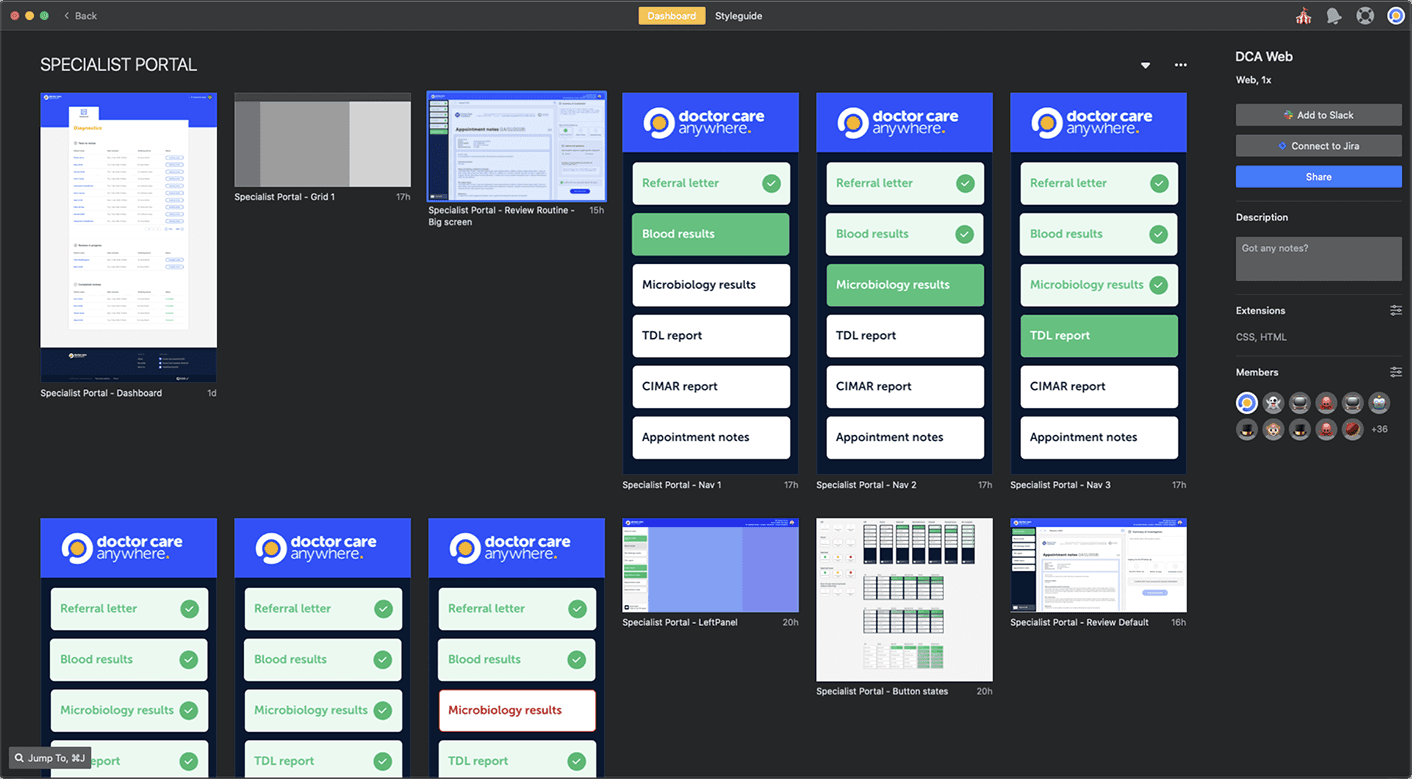The height and width of the screenshot is (779, 1412).
Task: Click the 'Web, 1x' project type text
Action: (x=1254, y=80)
